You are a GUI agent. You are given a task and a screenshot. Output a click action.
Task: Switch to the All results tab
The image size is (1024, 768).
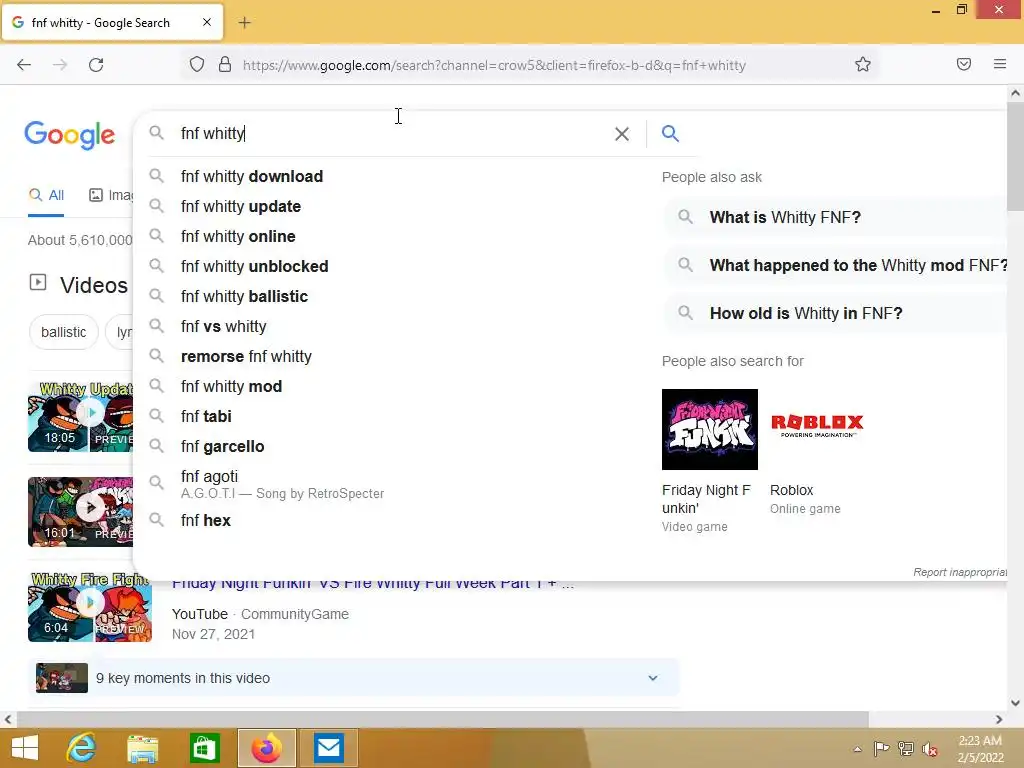point(46,195)
